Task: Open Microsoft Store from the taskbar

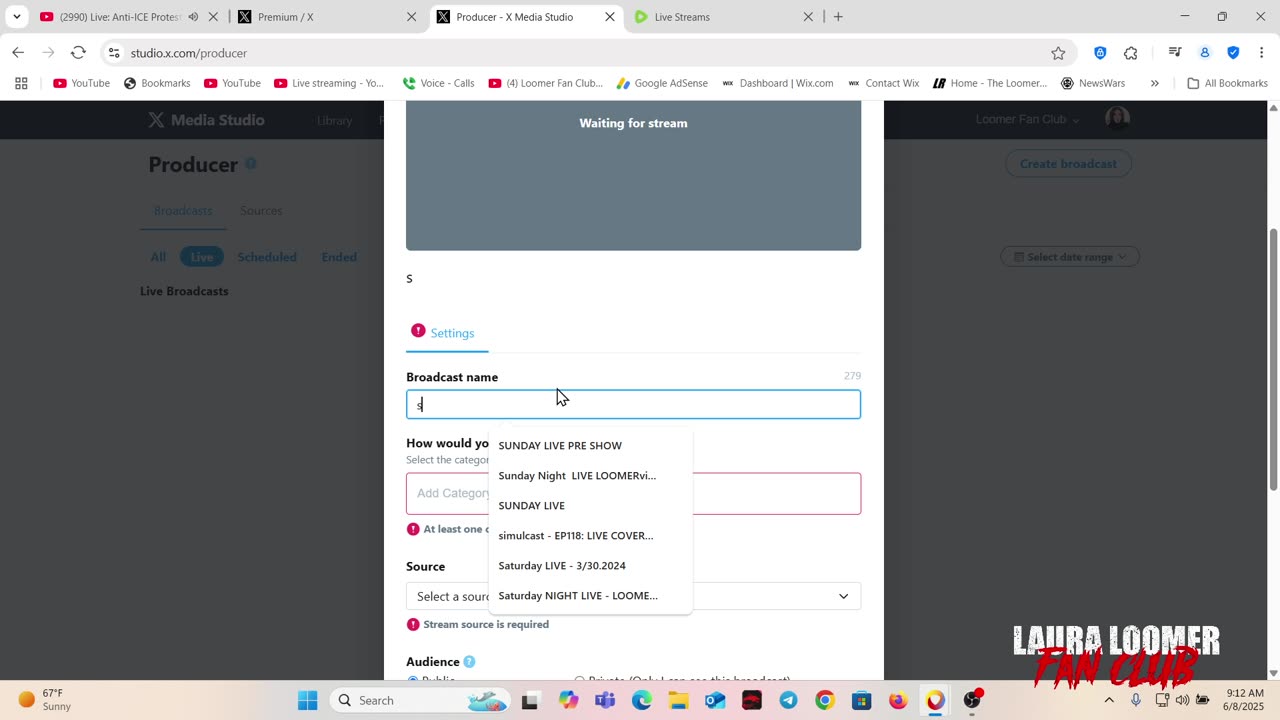Action: point(861,700)
